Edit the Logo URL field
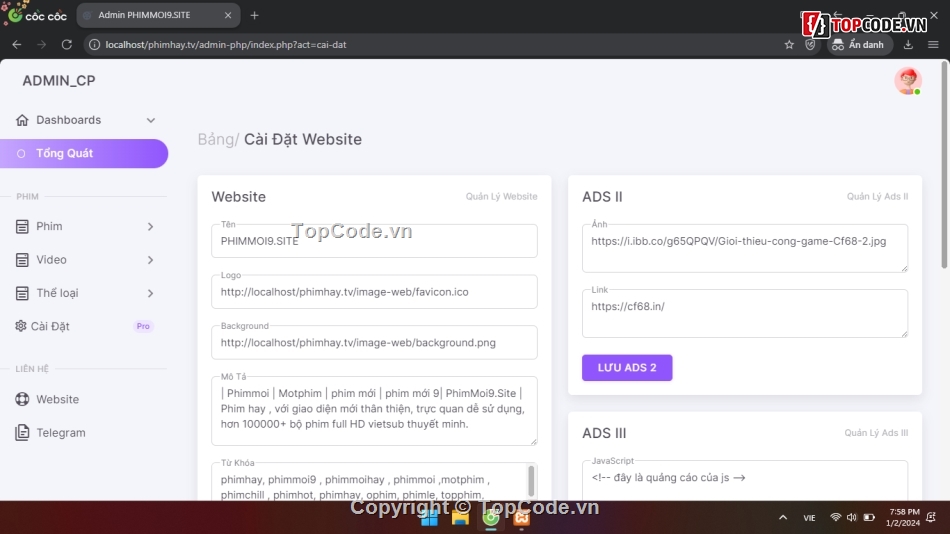This screenshot has height=534, width=950. coord(374,292)
